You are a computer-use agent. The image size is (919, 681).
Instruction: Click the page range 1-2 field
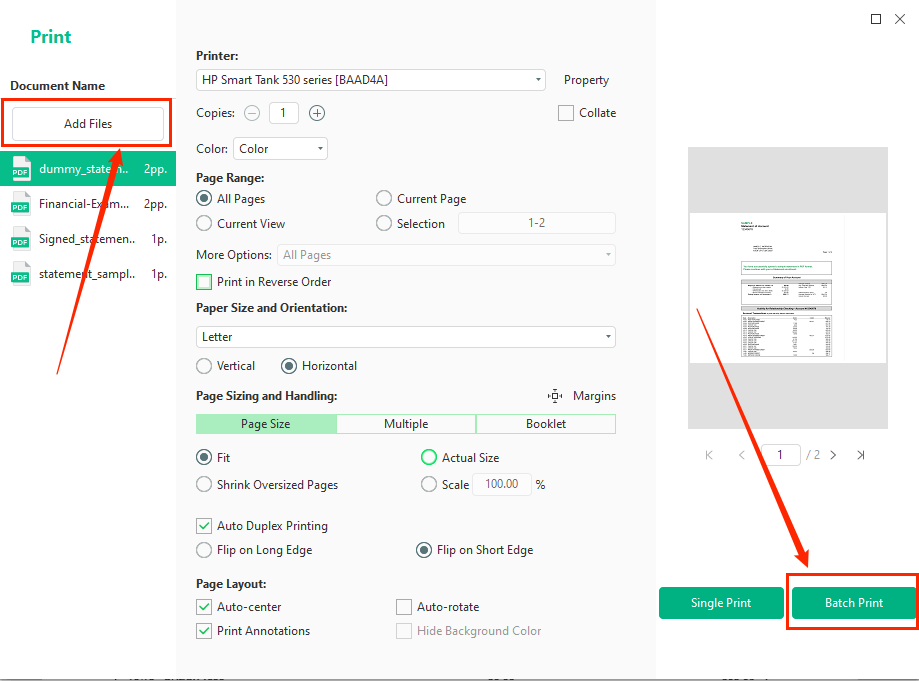536,223
